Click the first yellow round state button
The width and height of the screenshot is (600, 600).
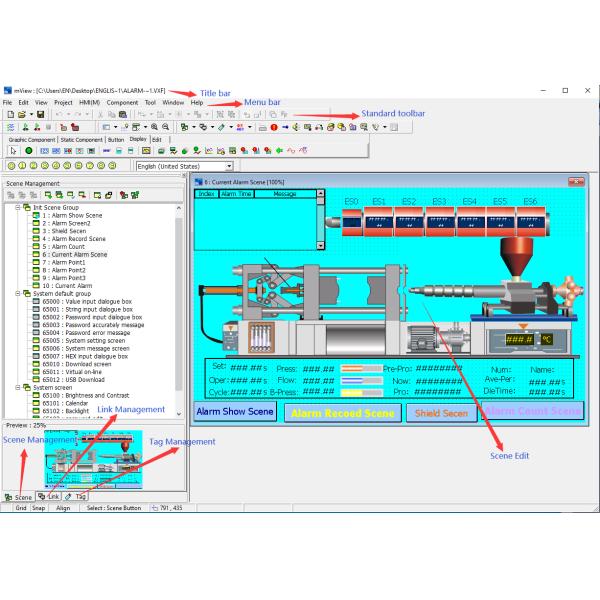[x=10, y=166]
